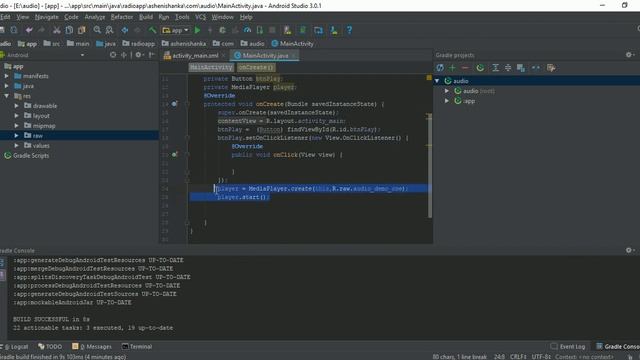The image size is (640, 360).
Task: Click the Find magnifier icon
Action: coord(97,30)
